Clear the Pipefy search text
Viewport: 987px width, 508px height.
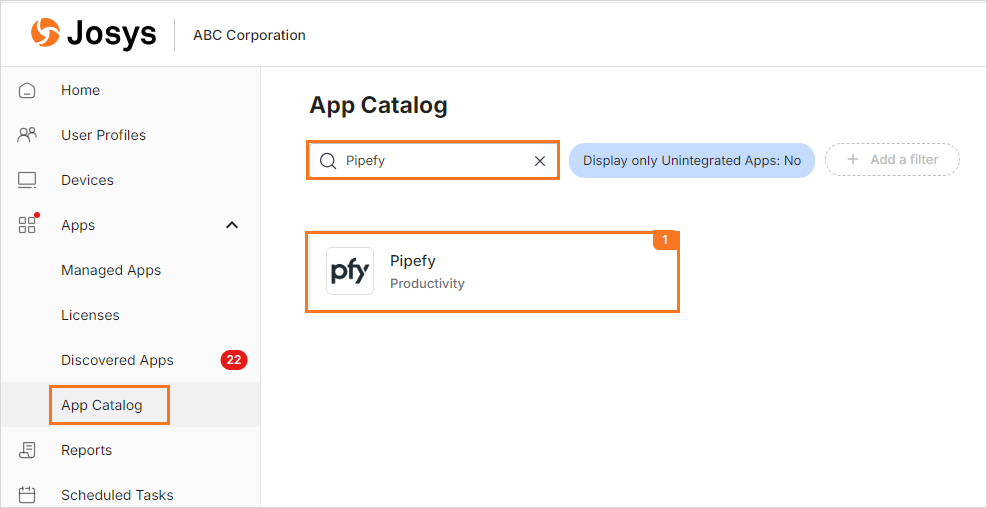coord(539,161)
